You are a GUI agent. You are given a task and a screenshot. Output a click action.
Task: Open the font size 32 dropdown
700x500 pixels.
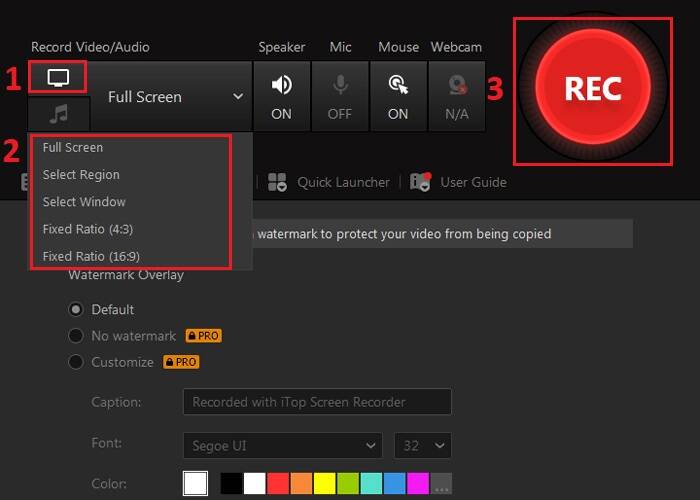pos(423,446)
